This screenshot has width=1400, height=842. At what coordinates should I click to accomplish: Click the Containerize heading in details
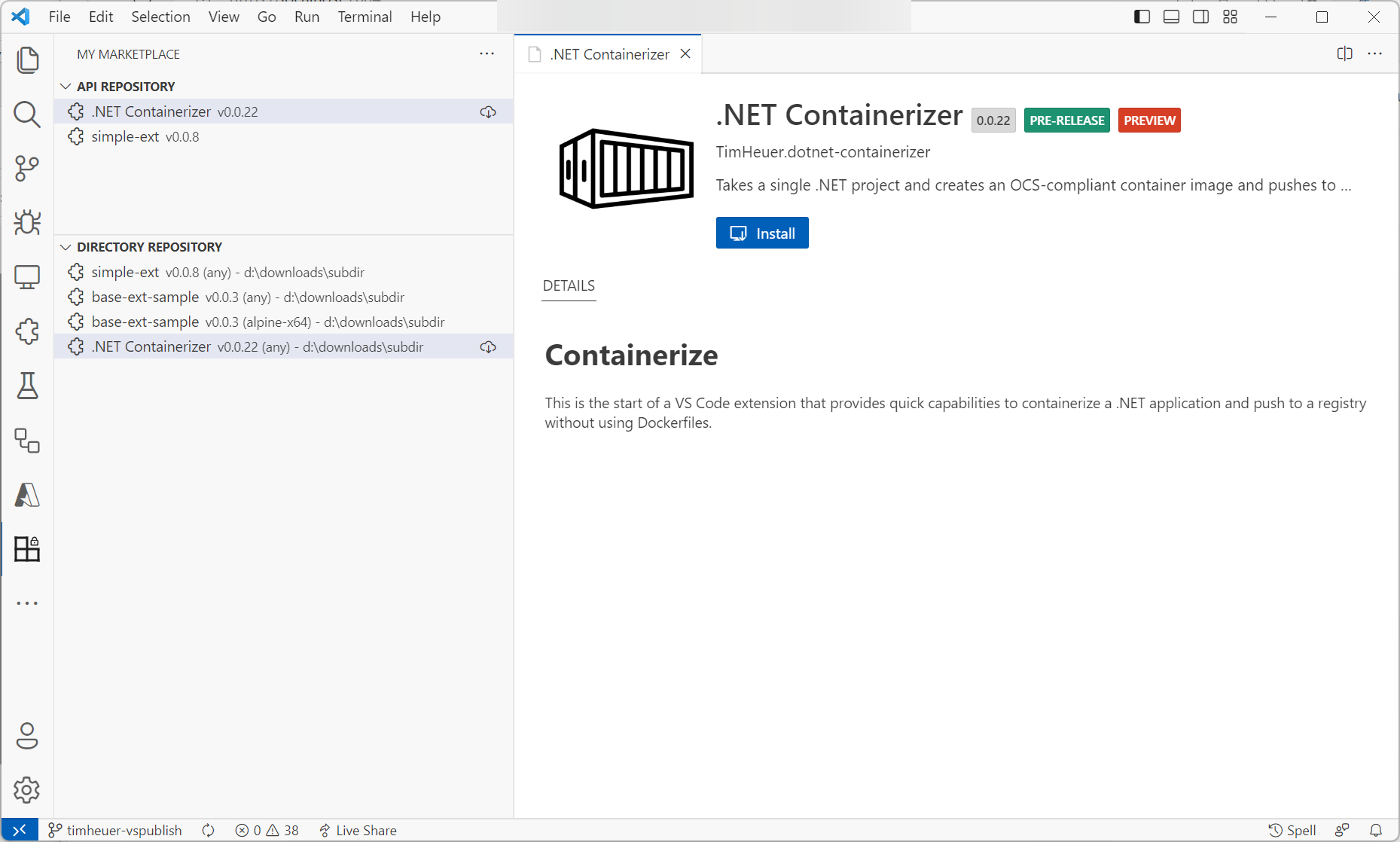click(x=631, y=355)
